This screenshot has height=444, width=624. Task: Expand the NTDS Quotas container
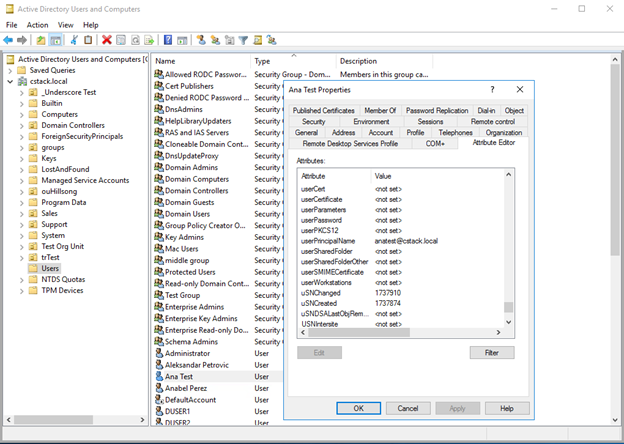pyautogui.click(x=22, y=280)
